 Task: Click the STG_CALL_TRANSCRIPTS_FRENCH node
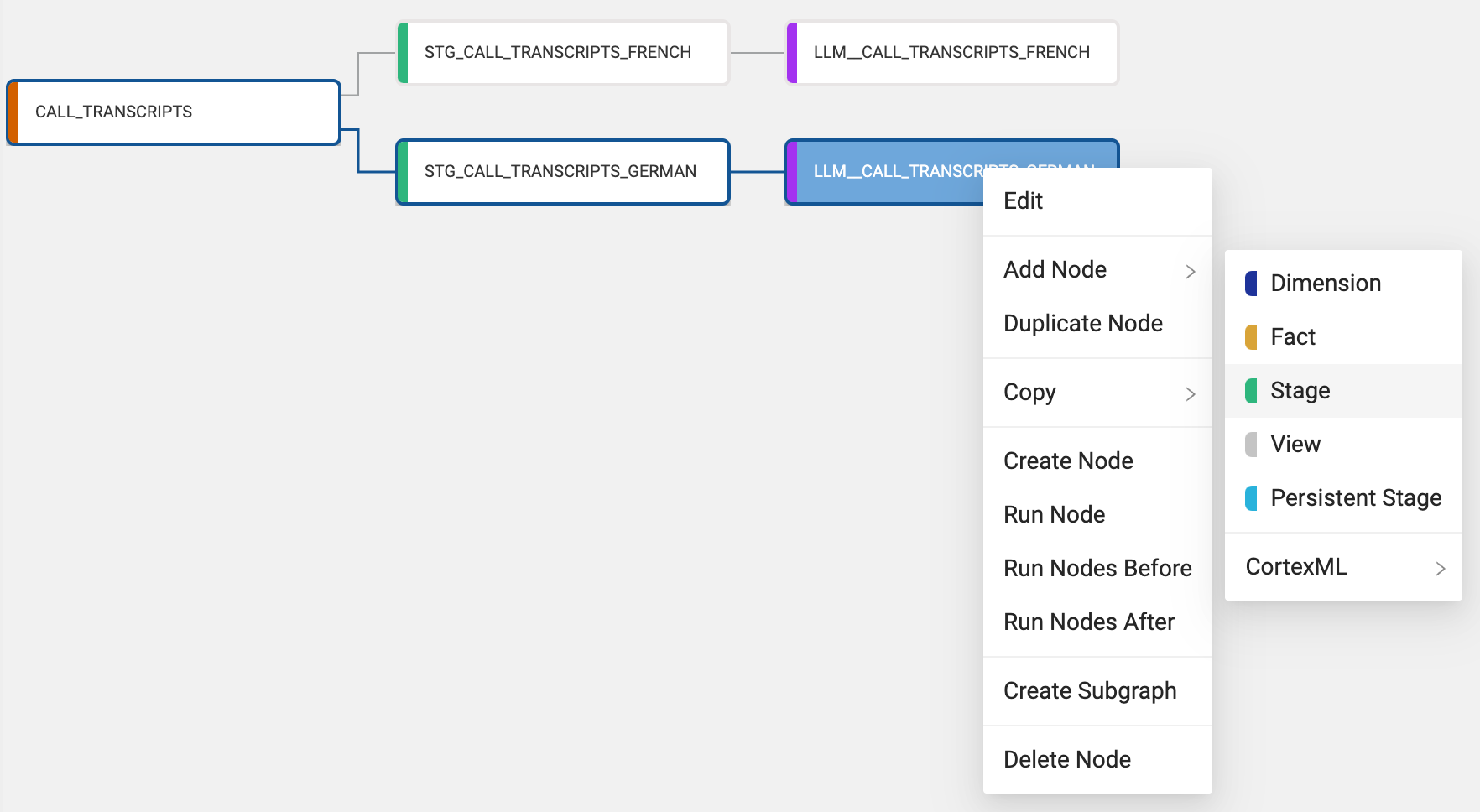[x=562, y=53]
